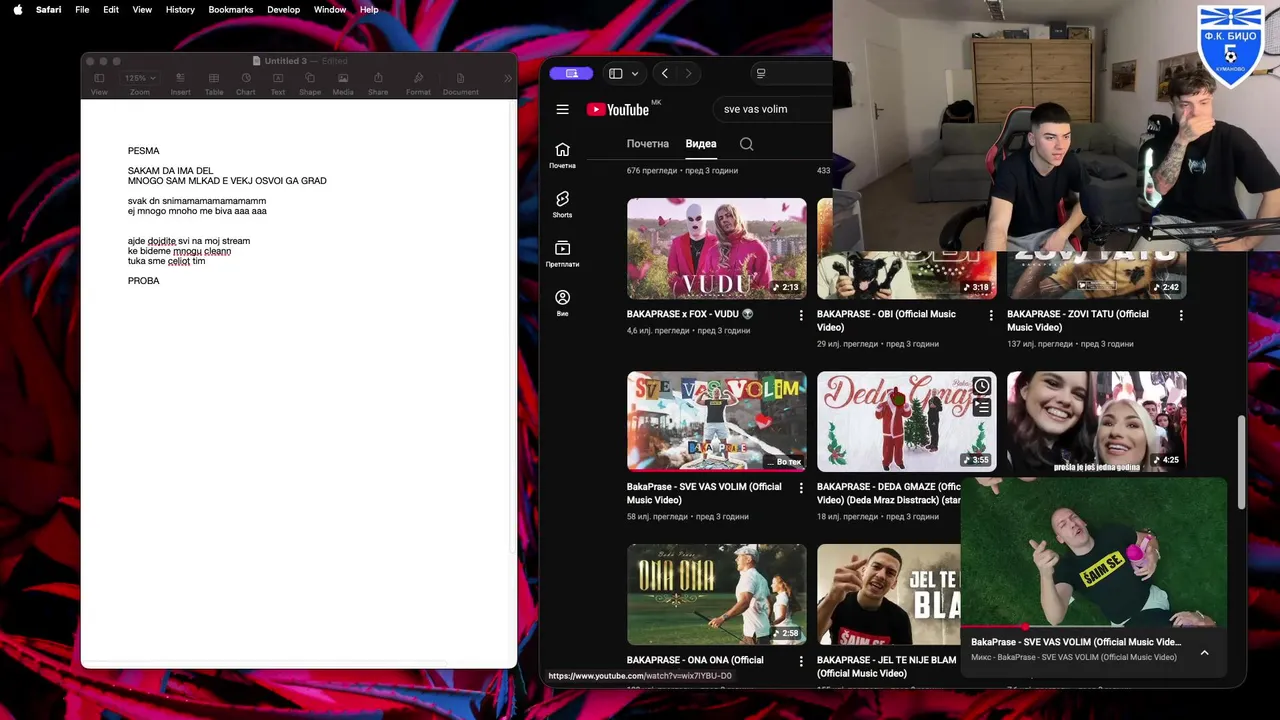The height and width of the screenshot is (720, 1280).
Task: Click the channel search magnifier icon
Action: [746, 144]
